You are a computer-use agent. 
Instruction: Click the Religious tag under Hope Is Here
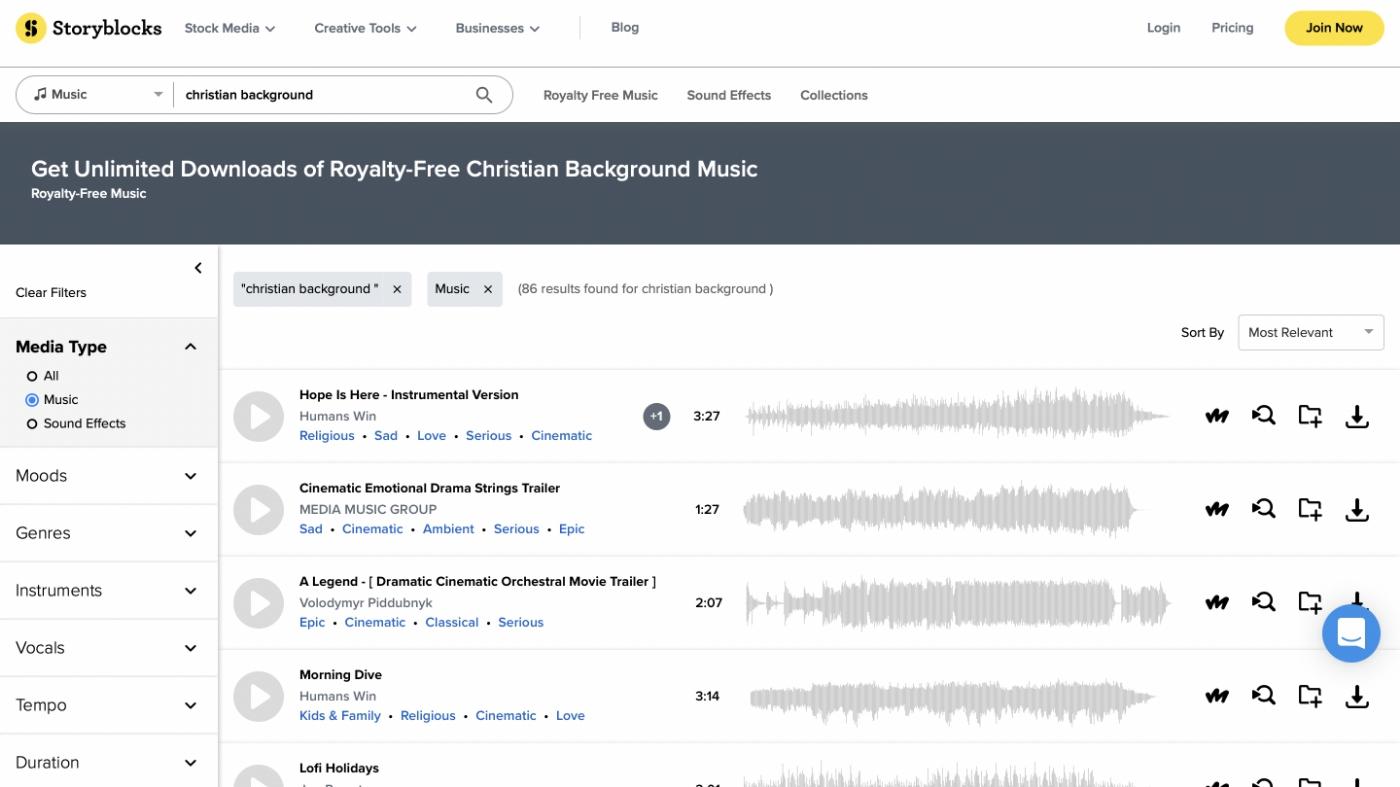(327, 436)
